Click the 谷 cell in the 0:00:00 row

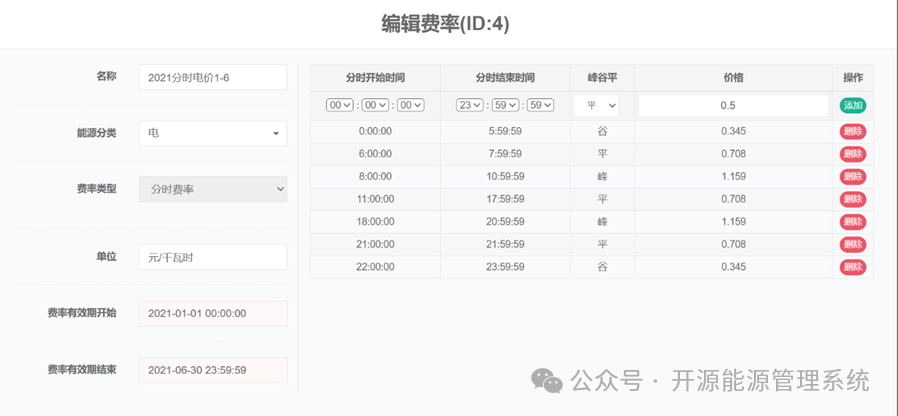coord(602,131)
